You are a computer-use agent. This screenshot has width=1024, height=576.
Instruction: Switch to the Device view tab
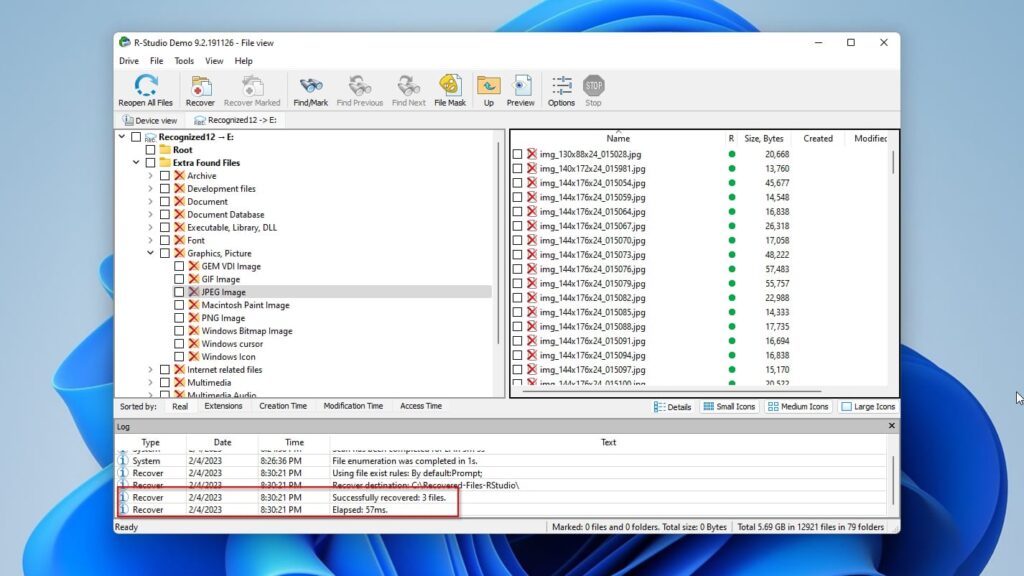click(150, 120)
